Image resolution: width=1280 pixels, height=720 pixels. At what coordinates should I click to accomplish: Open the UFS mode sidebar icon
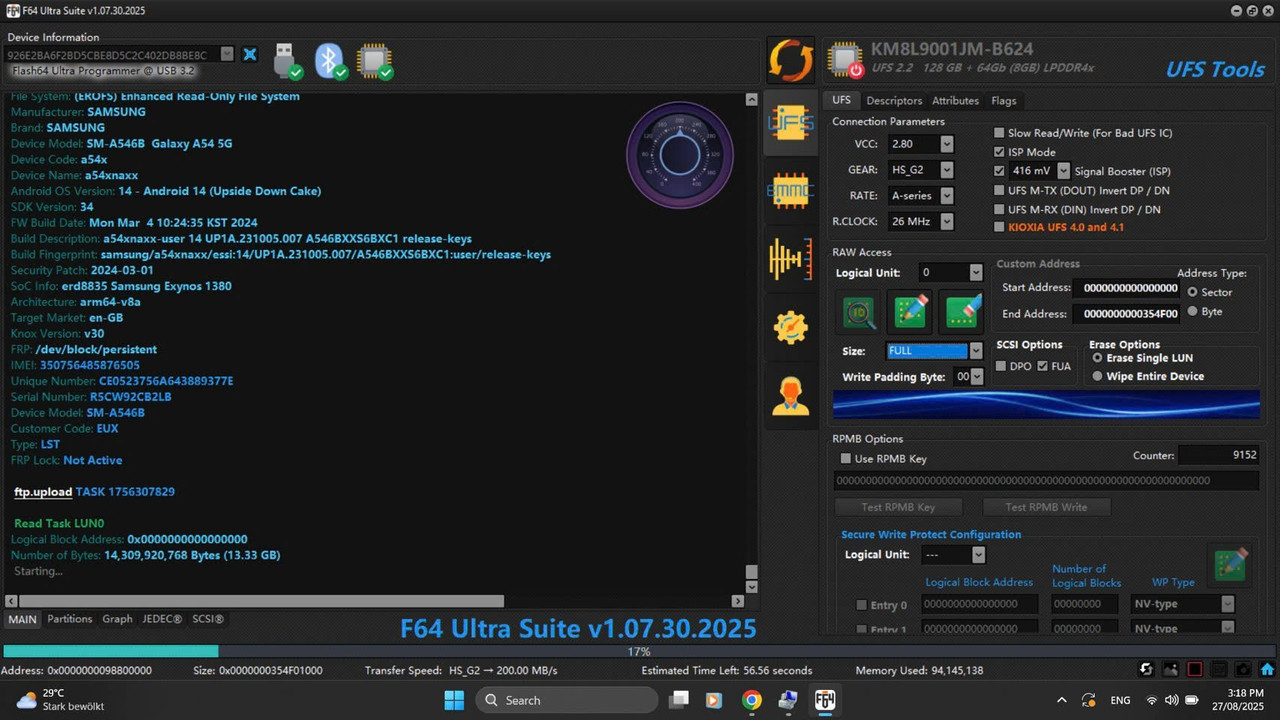coord(790,123)
